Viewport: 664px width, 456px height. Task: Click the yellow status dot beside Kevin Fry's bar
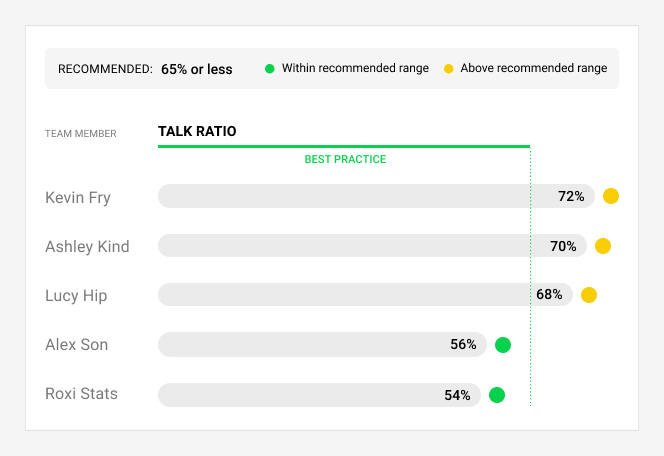pos(611,196)
